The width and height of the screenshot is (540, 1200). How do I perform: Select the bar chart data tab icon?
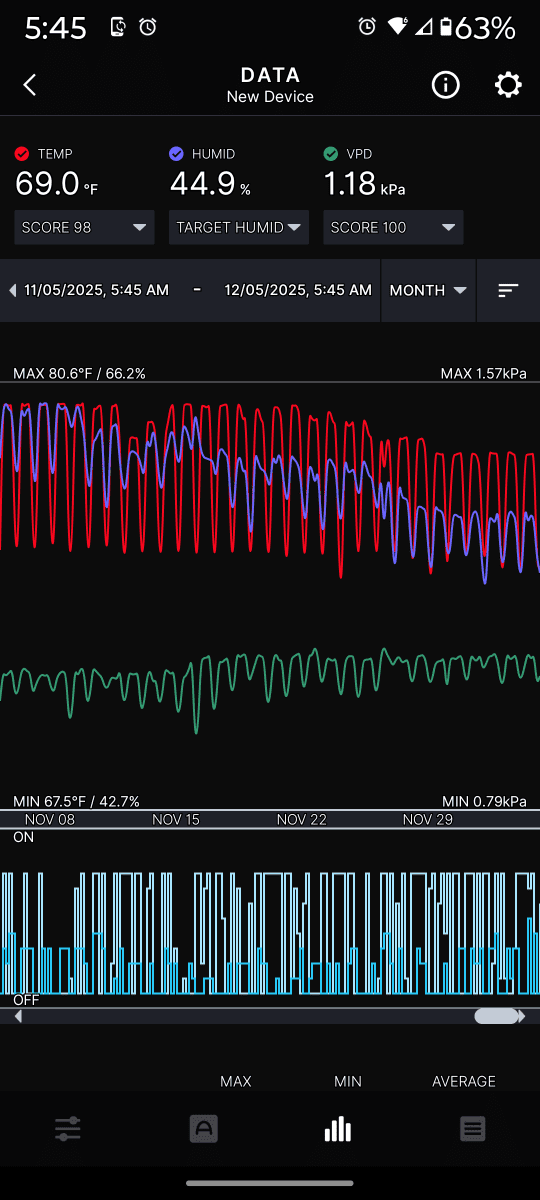tap(338, 1129)
